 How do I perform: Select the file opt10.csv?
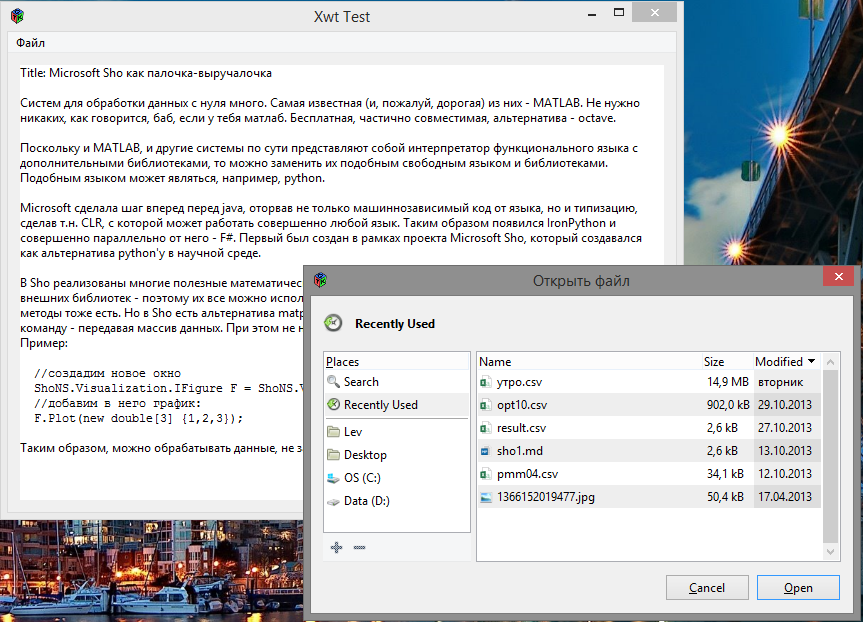(x=649, y=405)
